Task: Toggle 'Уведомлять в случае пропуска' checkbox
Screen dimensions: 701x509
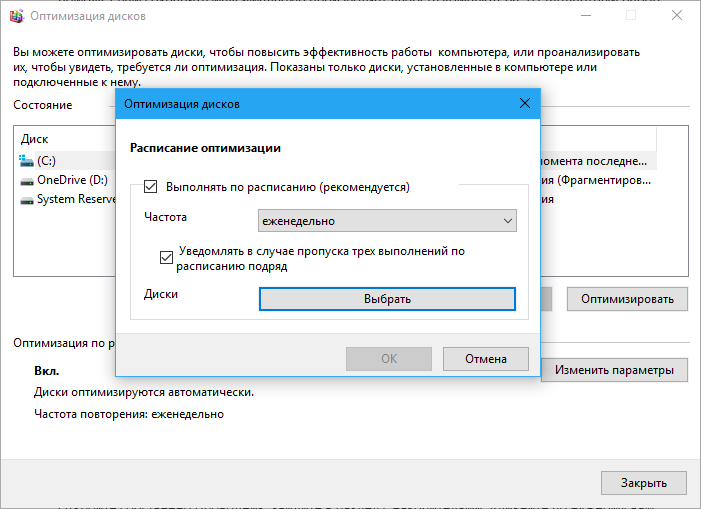Action: click(x=166, y=257)
